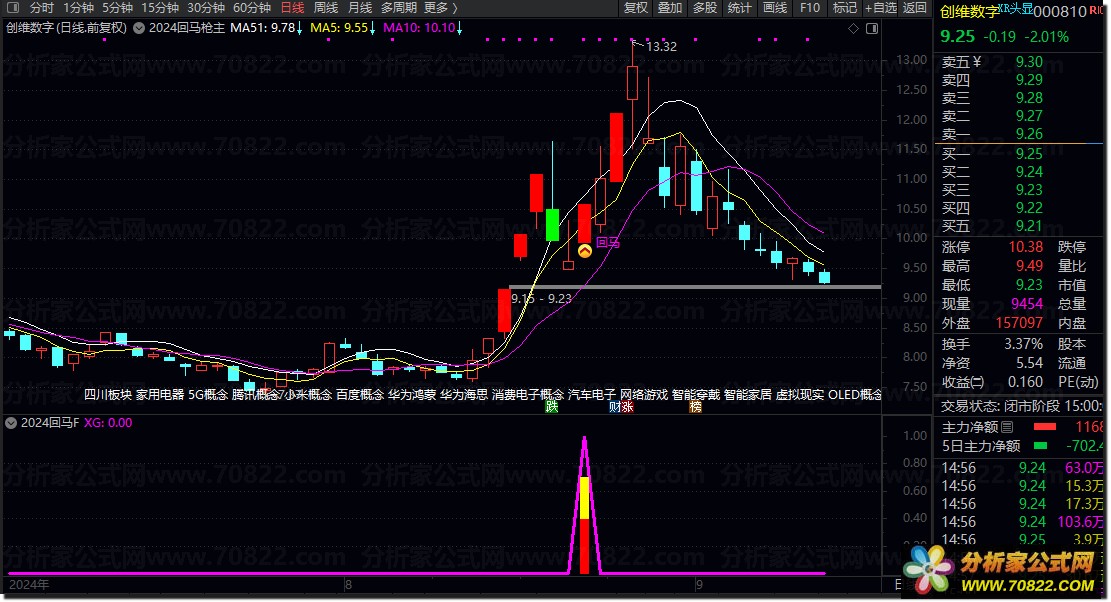Viewport: 1111px width, 602px height.
Task: Open the 智能穿戴 concept link
Action: [x=696, y=394]
